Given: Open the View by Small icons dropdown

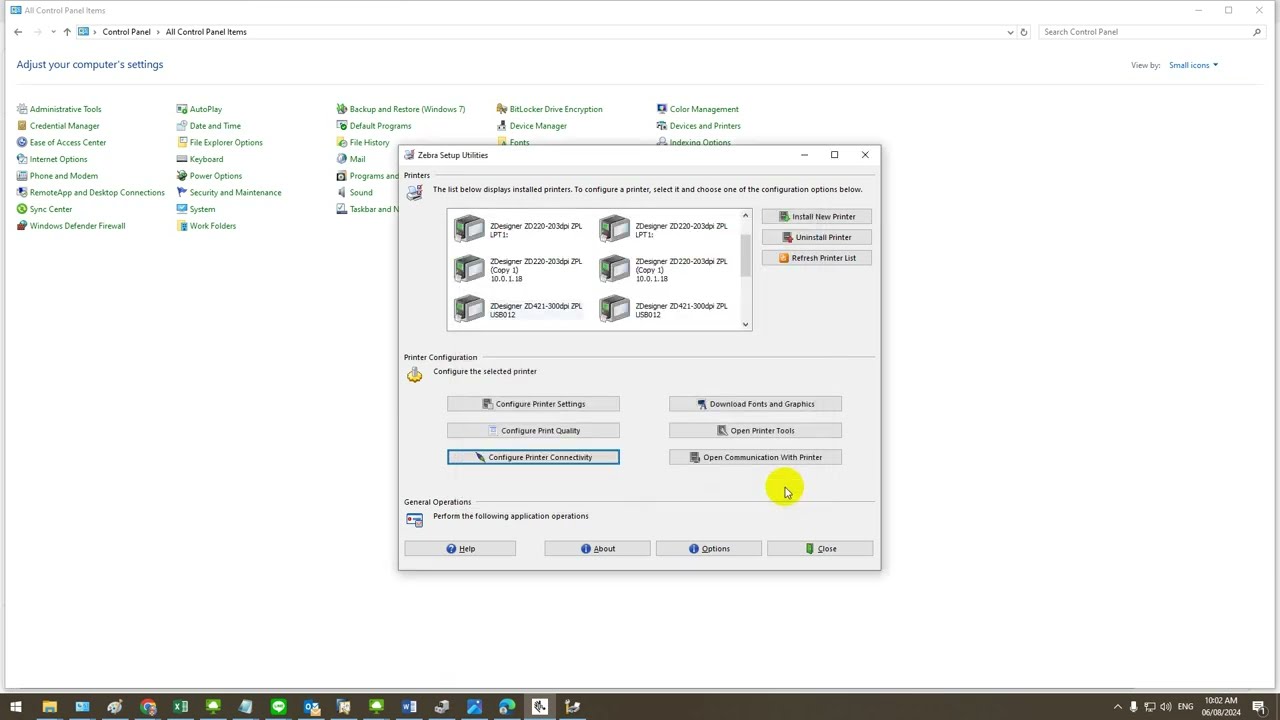Looking at the screenshot, I should point(1193,65).
